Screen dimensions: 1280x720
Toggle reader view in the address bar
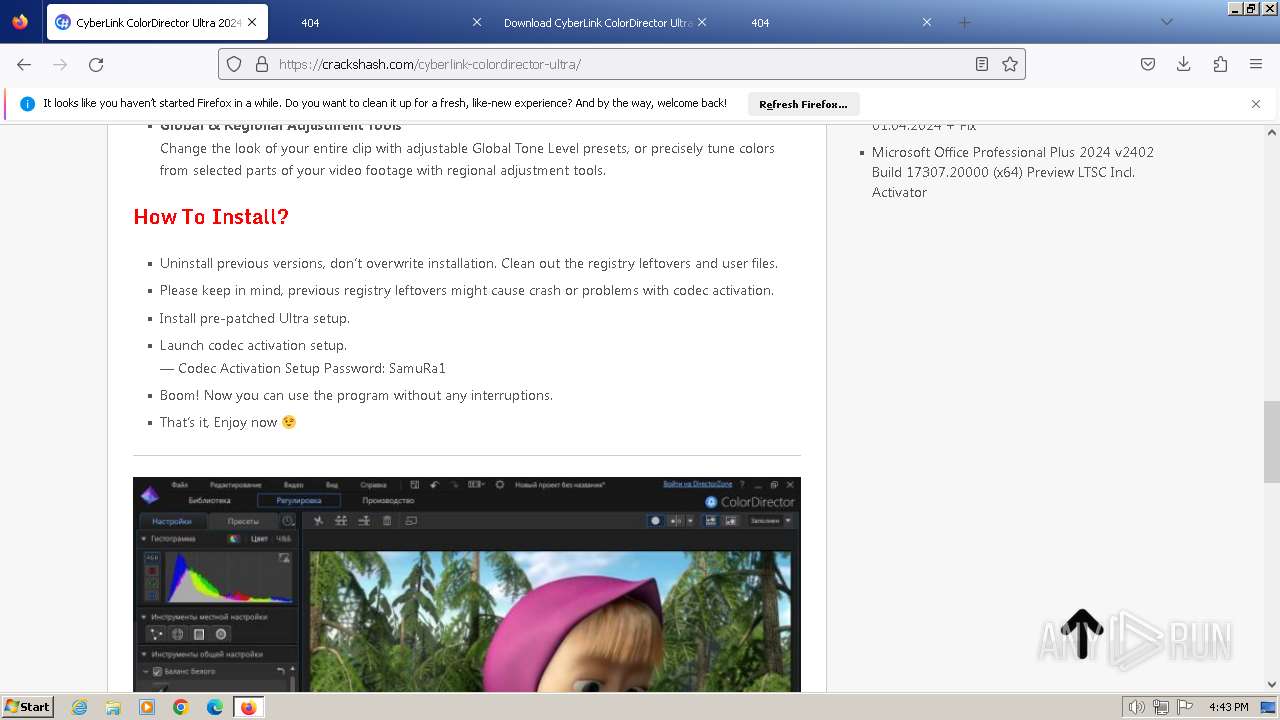982,64
